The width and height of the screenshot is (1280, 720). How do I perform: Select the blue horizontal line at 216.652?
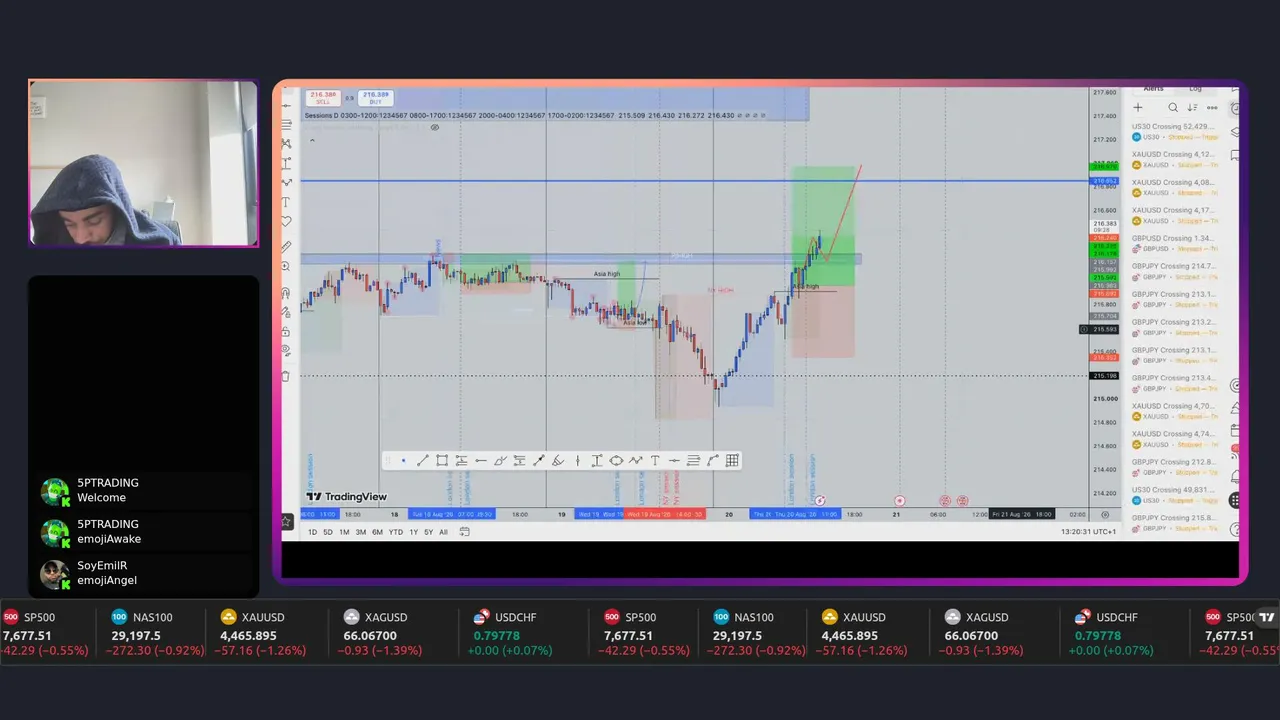point(694,181)
